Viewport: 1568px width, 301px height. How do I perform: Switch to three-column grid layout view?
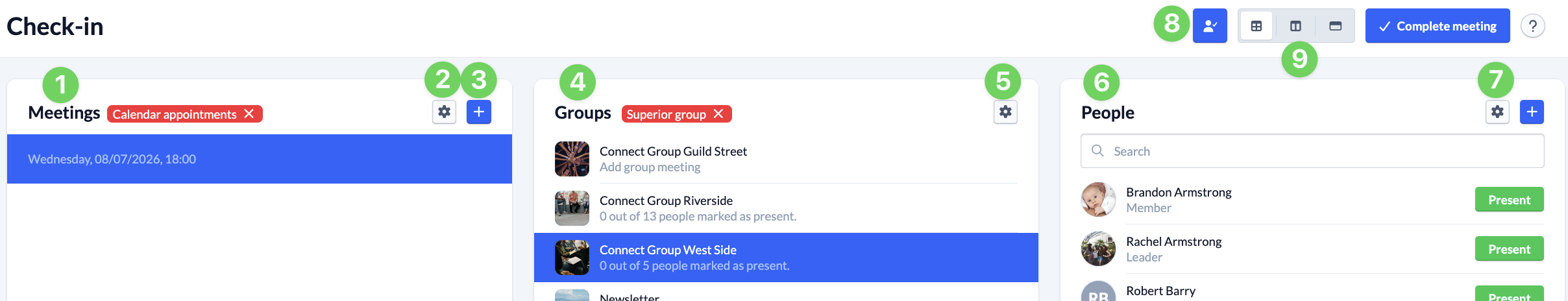pyautogui.click(x=1256, y=26)
